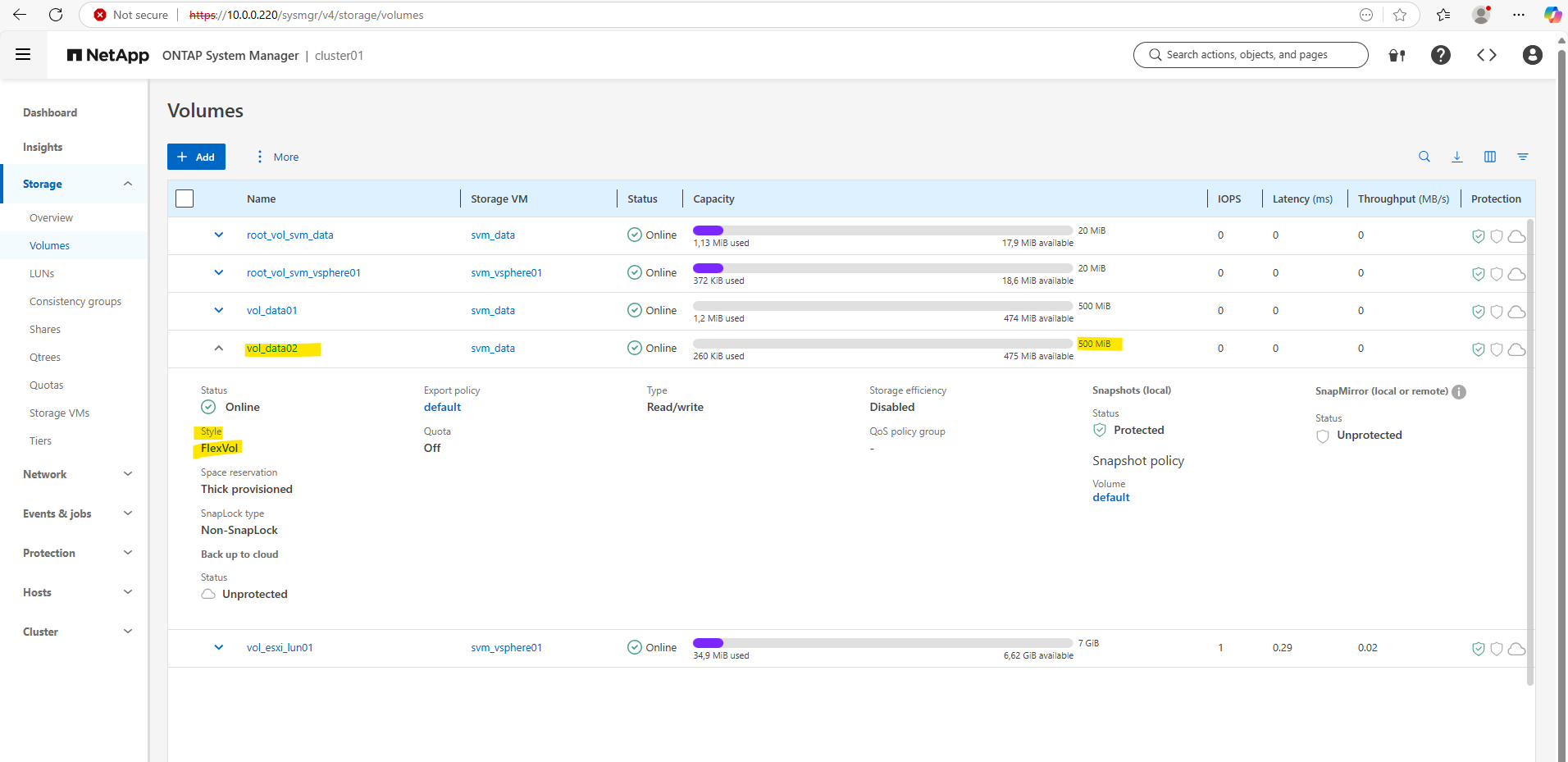The width and height of the screenshot is (1568, 762).
Task: Open the default snapshot policy link
Action: [1110, 497]
